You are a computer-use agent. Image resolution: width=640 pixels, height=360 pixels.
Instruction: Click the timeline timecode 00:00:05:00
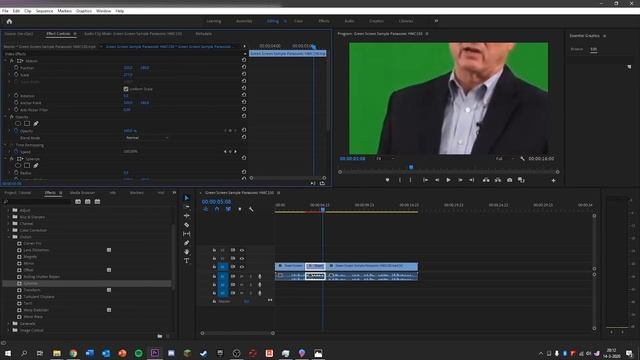pos(216,202)
